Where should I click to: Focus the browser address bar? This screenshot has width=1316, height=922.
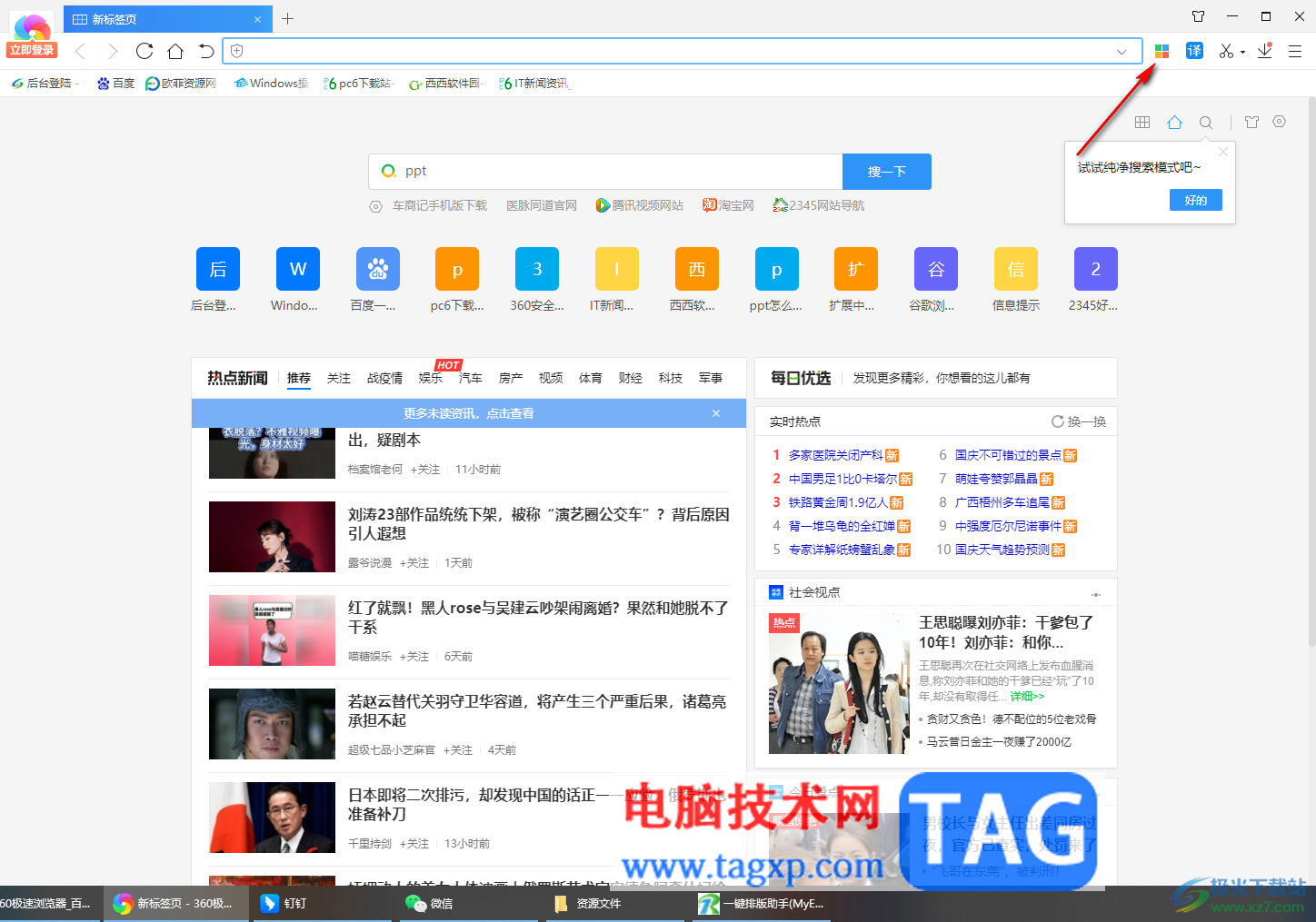pos(682,52)
